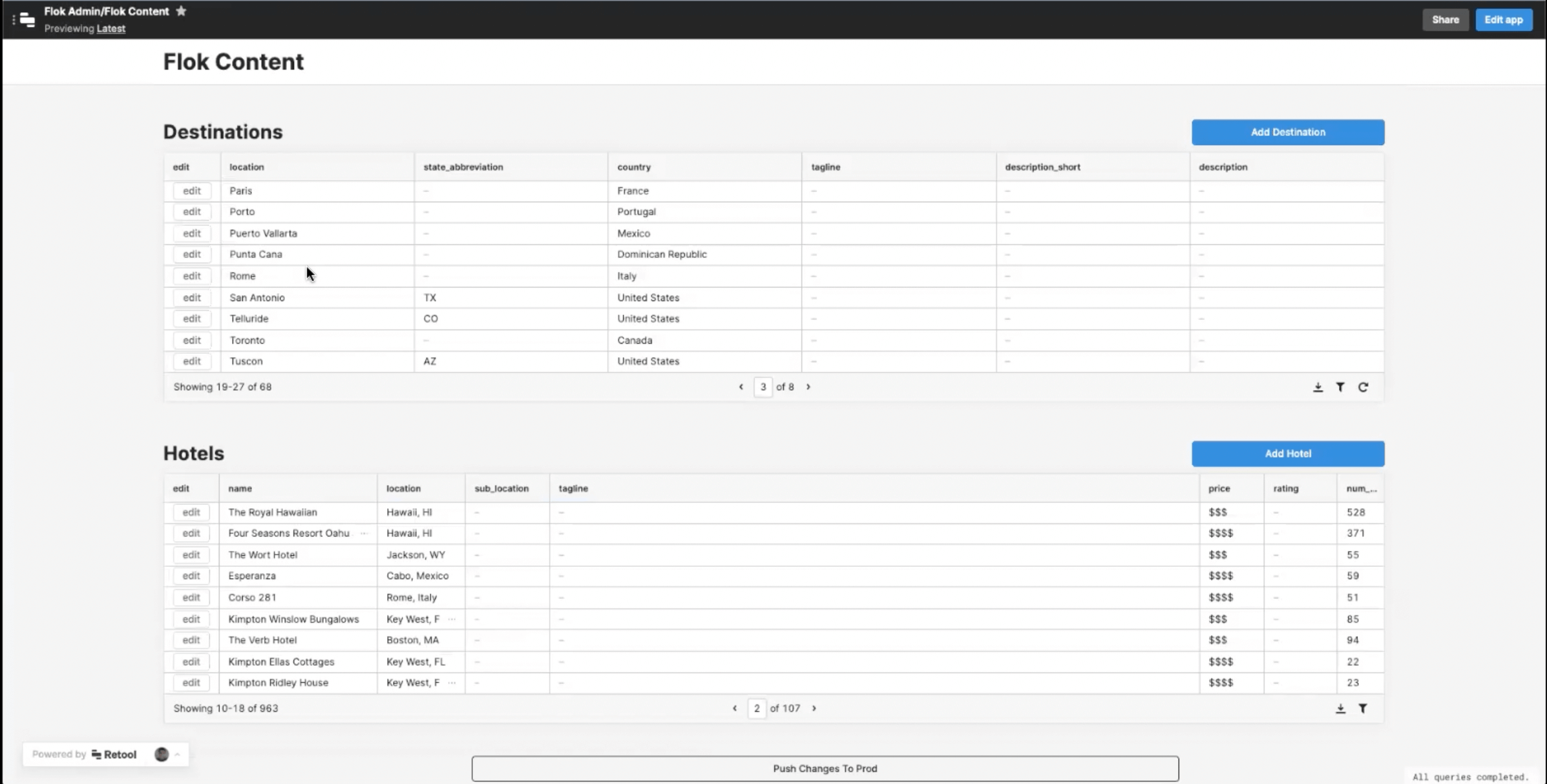
Task: Sort Hotels by name column header
Action: coord(298,489)
